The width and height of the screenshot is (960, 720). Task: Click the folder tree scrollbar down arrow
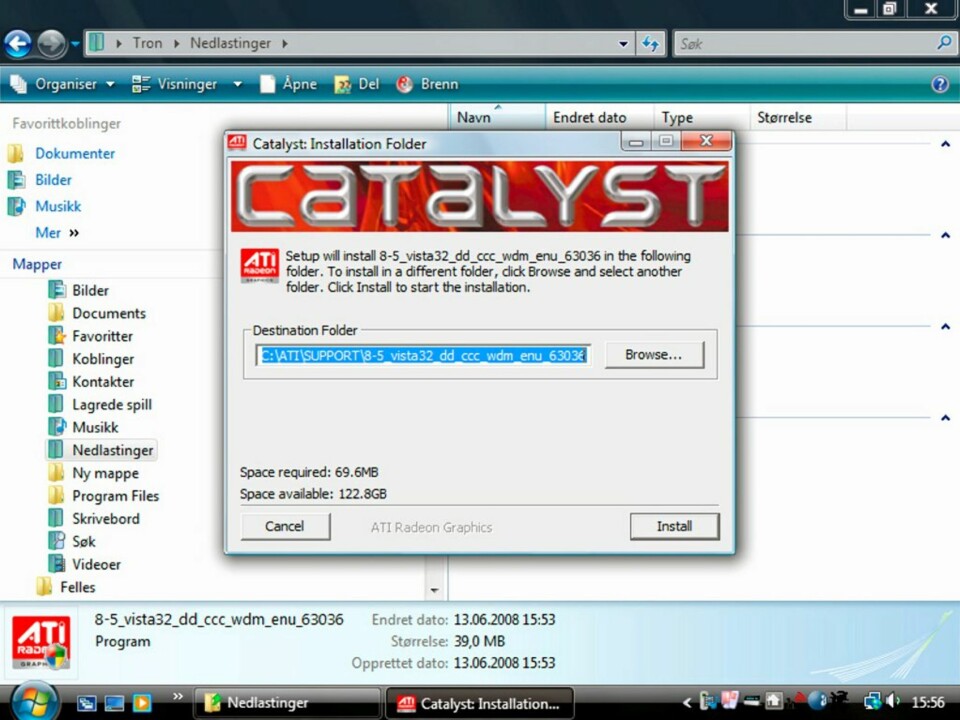[x=434, y=590]
